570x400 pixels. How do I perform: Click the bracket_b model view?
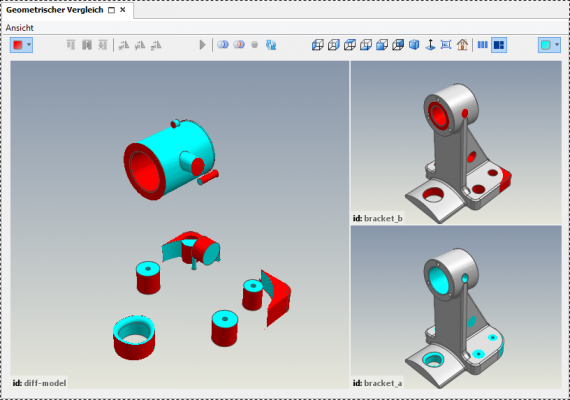(456, 142)
